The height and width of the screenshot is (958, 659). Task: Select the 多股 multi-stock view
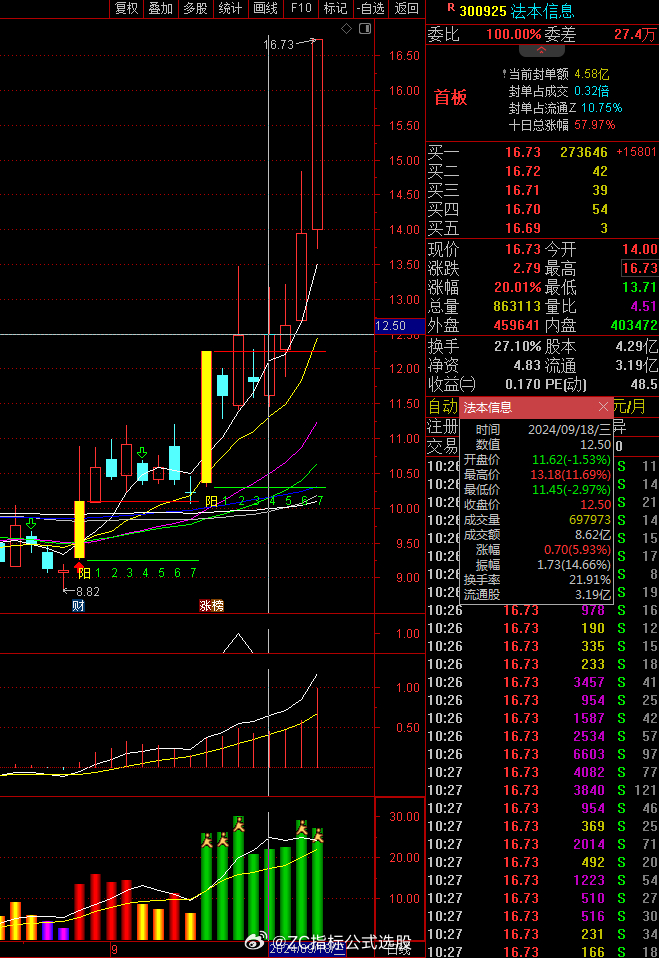coord(195,8)
